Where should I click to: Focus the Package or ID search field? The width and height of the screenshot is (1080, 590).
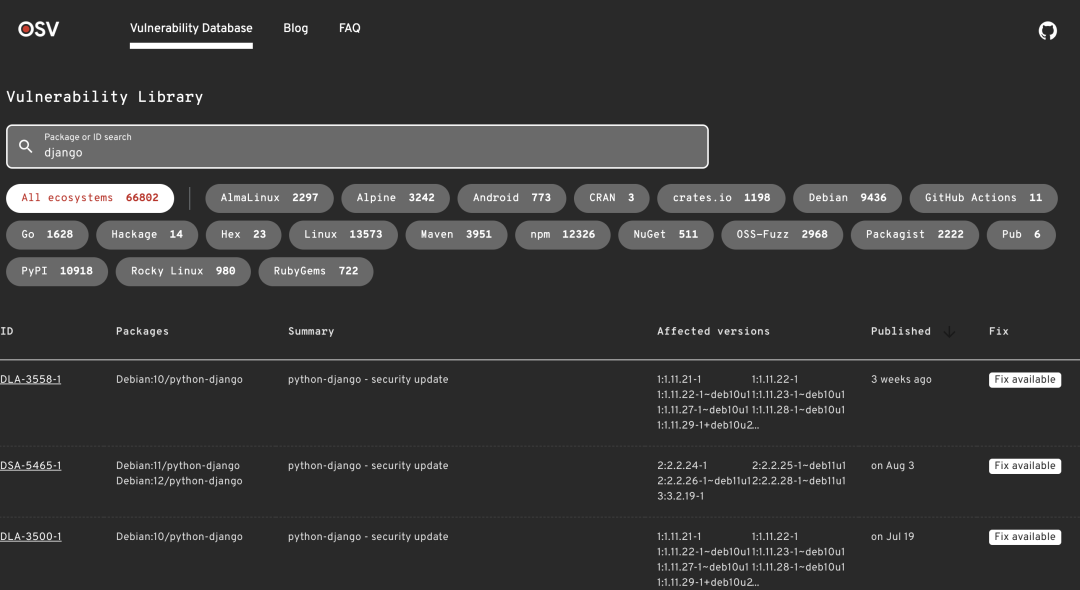[357, 147]
